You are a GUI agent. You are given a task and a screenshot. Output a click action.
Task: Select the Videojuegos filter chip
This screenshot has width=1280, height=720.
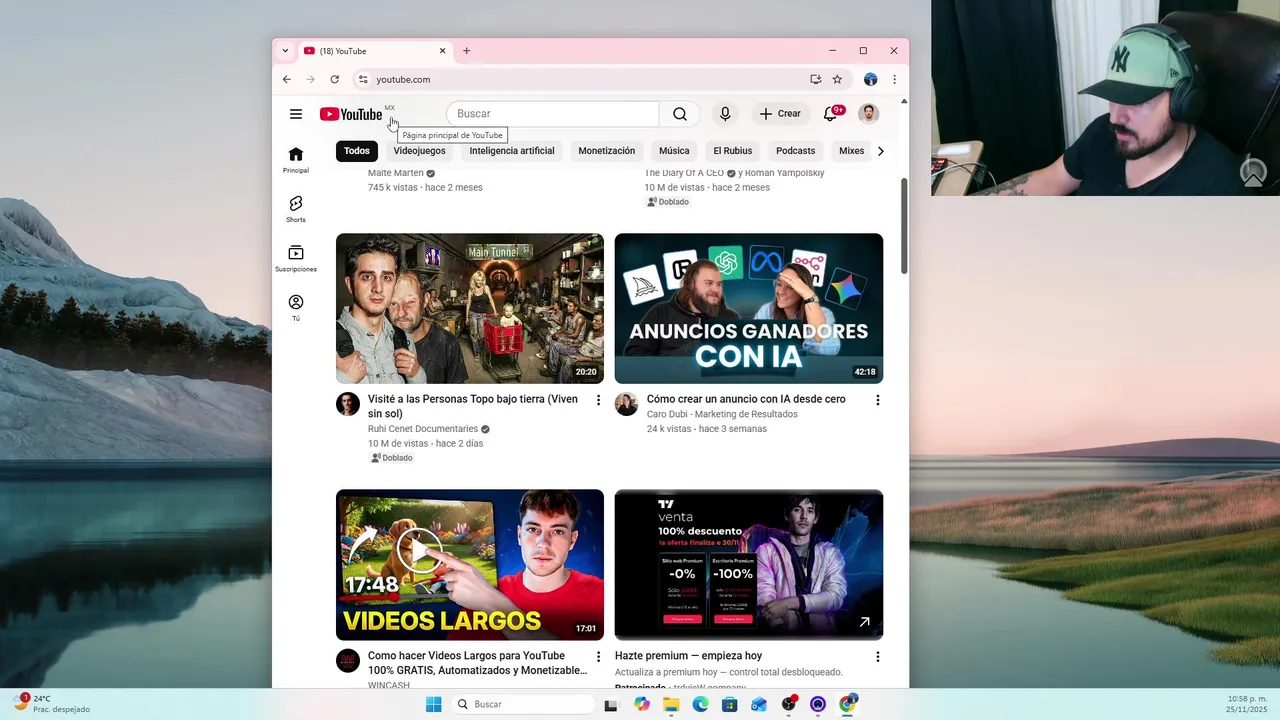tap(419, 151)
